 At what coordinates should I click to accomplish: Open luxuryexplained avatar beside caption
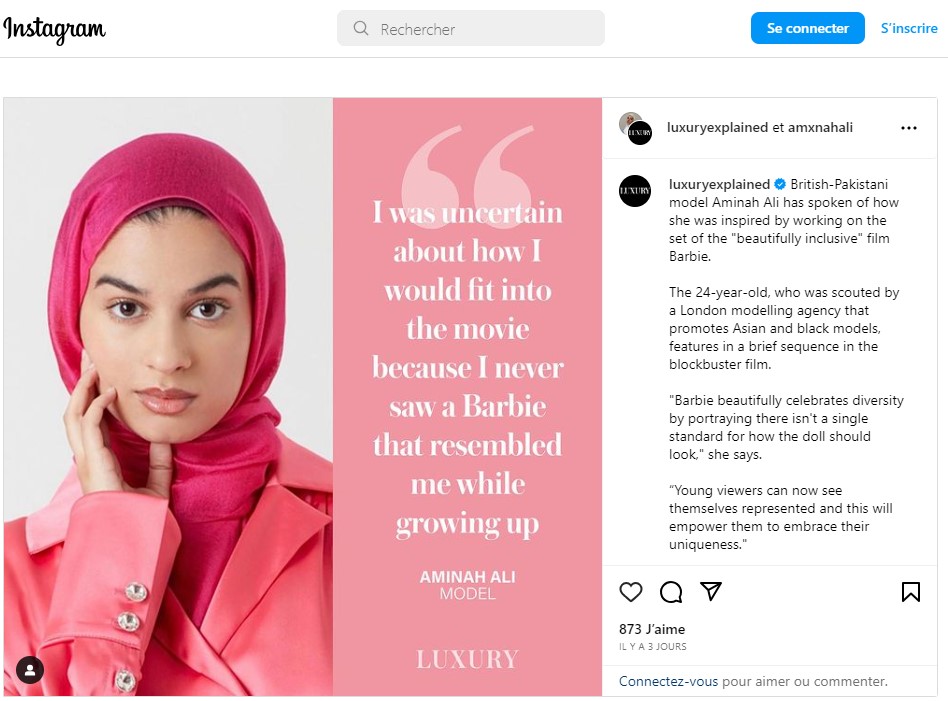635,191
